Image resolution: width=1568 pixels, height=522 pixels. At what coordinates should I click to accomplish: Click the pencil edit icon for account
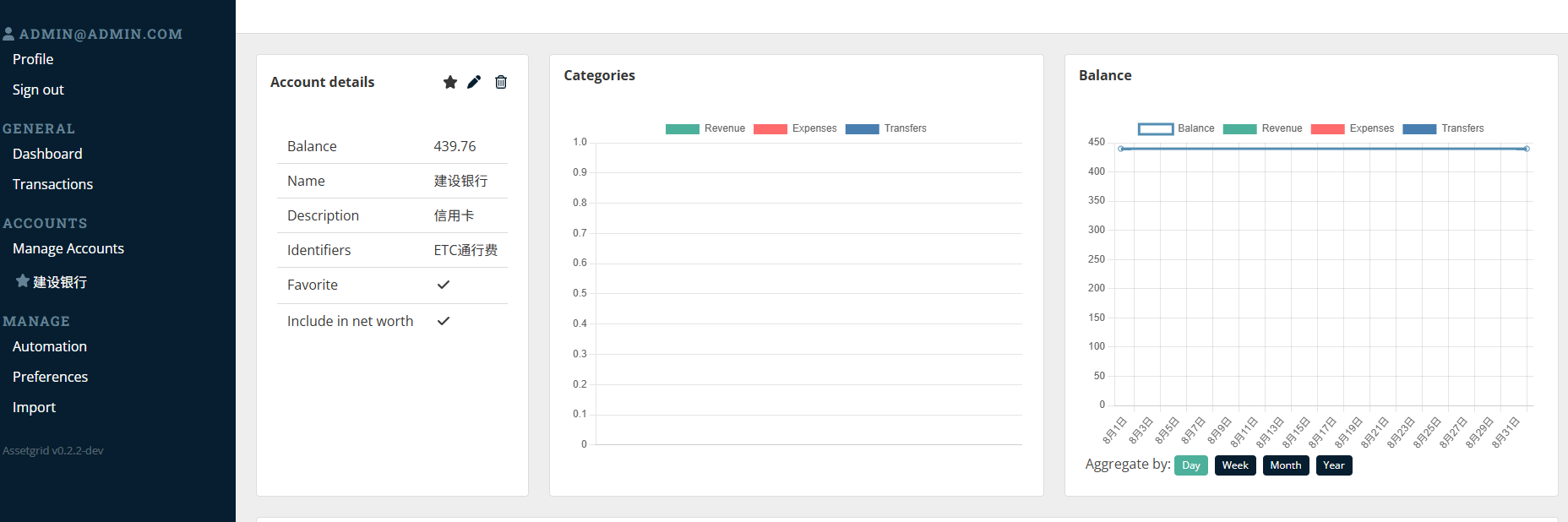click(x=474, y=82)
